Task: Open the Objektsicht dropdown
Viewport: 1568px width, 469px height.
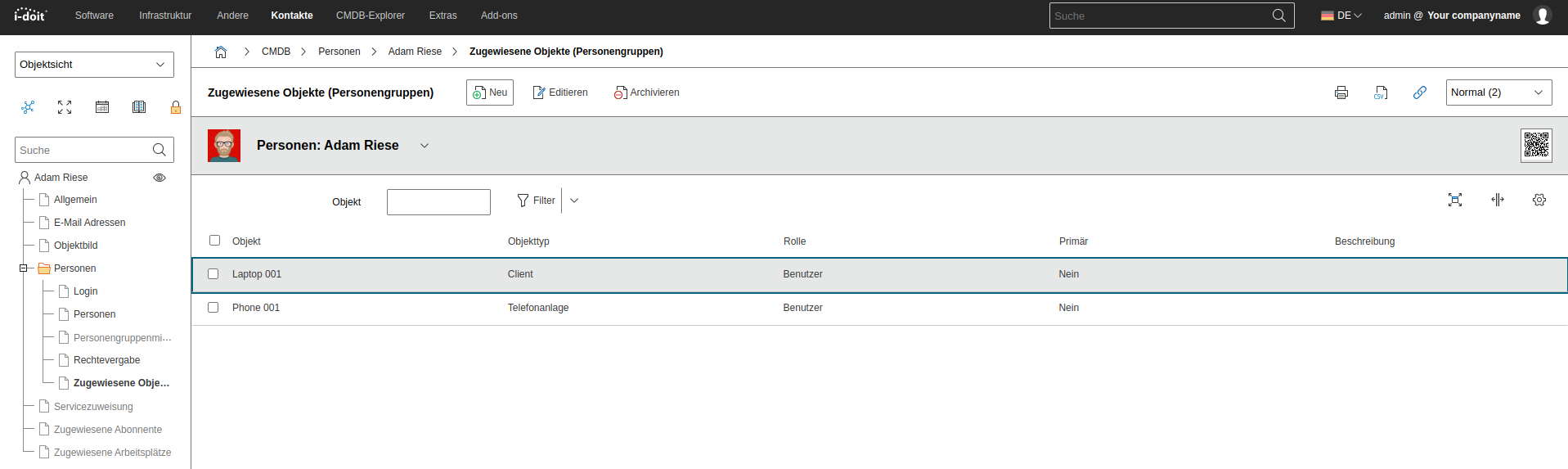Action: pos(94,65)
